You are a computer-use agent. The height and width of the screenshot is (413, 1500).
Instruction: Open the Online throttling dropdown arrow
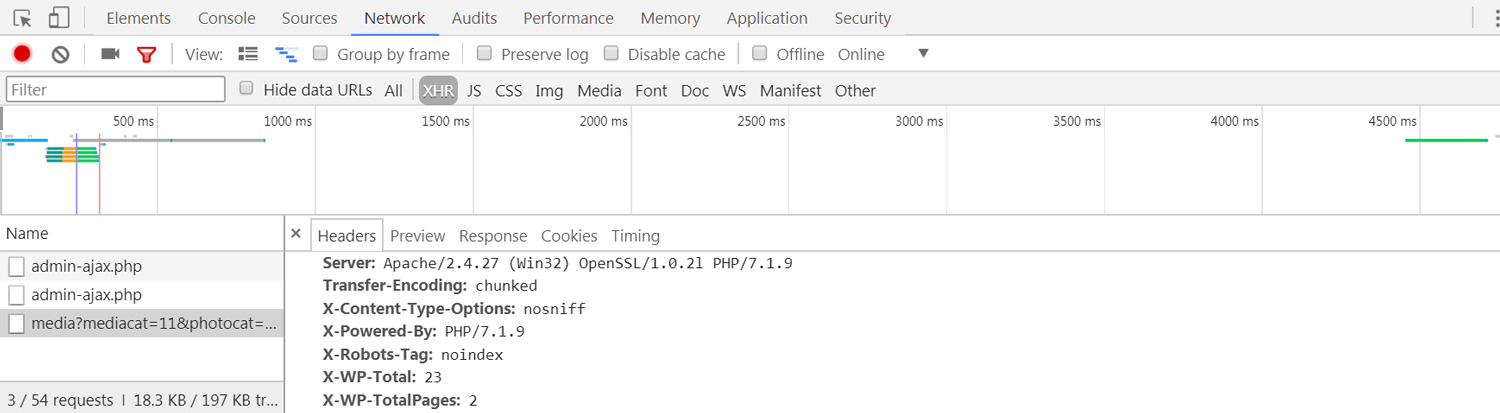(923, 53)
